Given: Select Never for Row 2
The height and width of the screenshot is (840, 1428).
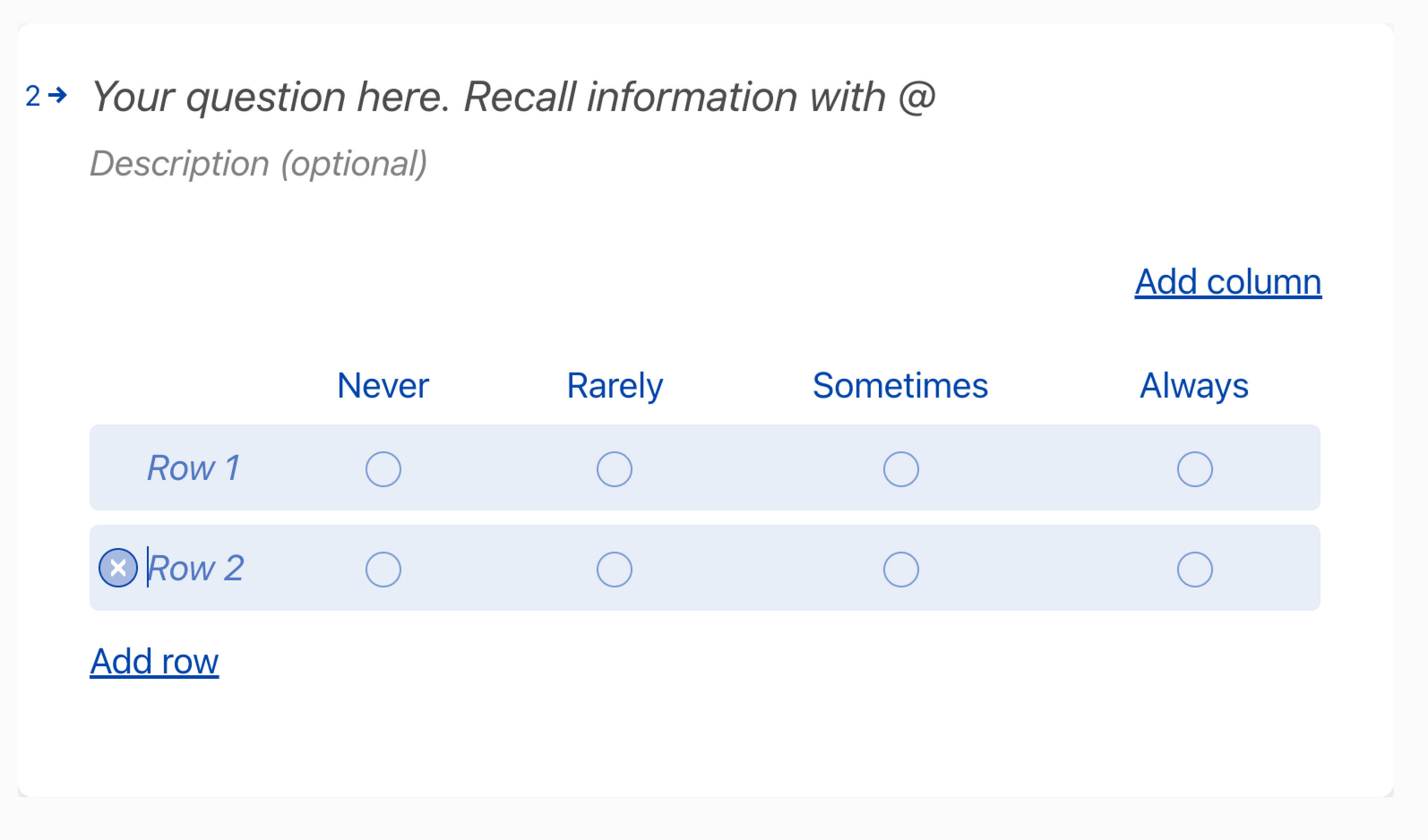Looking at the screenshot, I should click(x=383, y=569).
